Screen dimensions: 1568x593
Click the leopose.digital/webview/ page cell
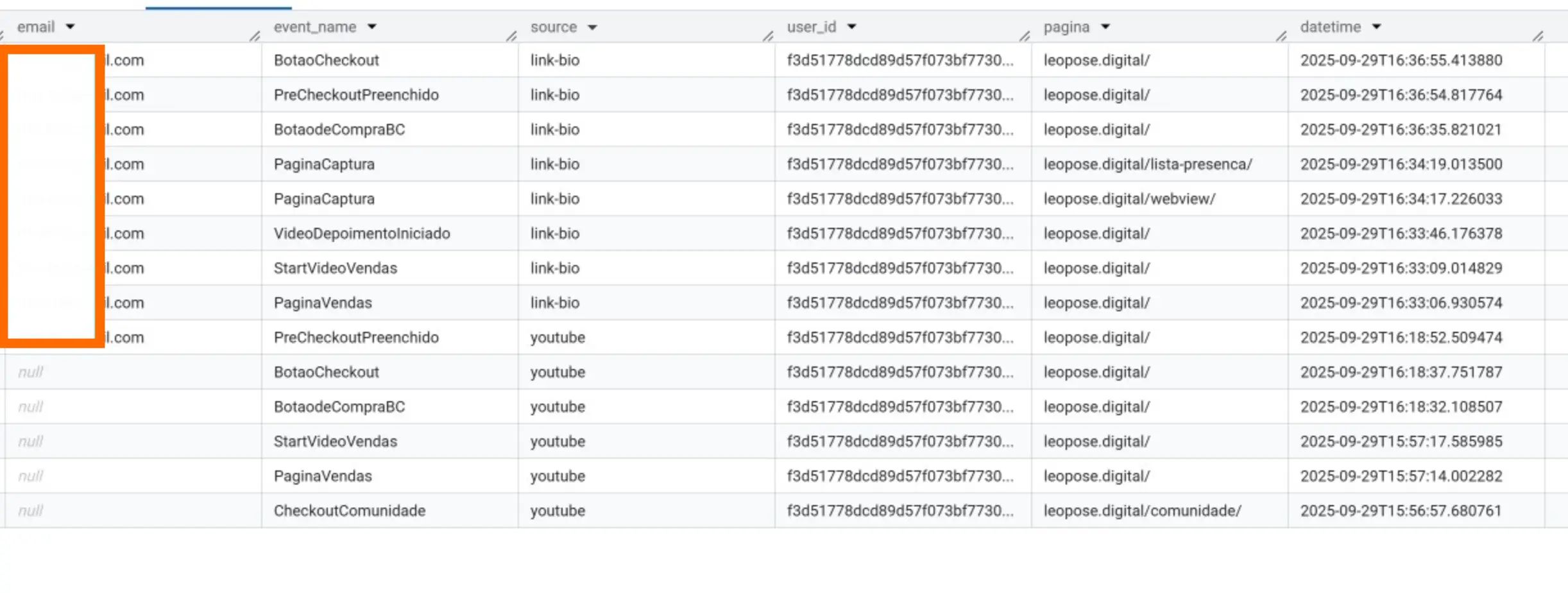pos(1129,199)
